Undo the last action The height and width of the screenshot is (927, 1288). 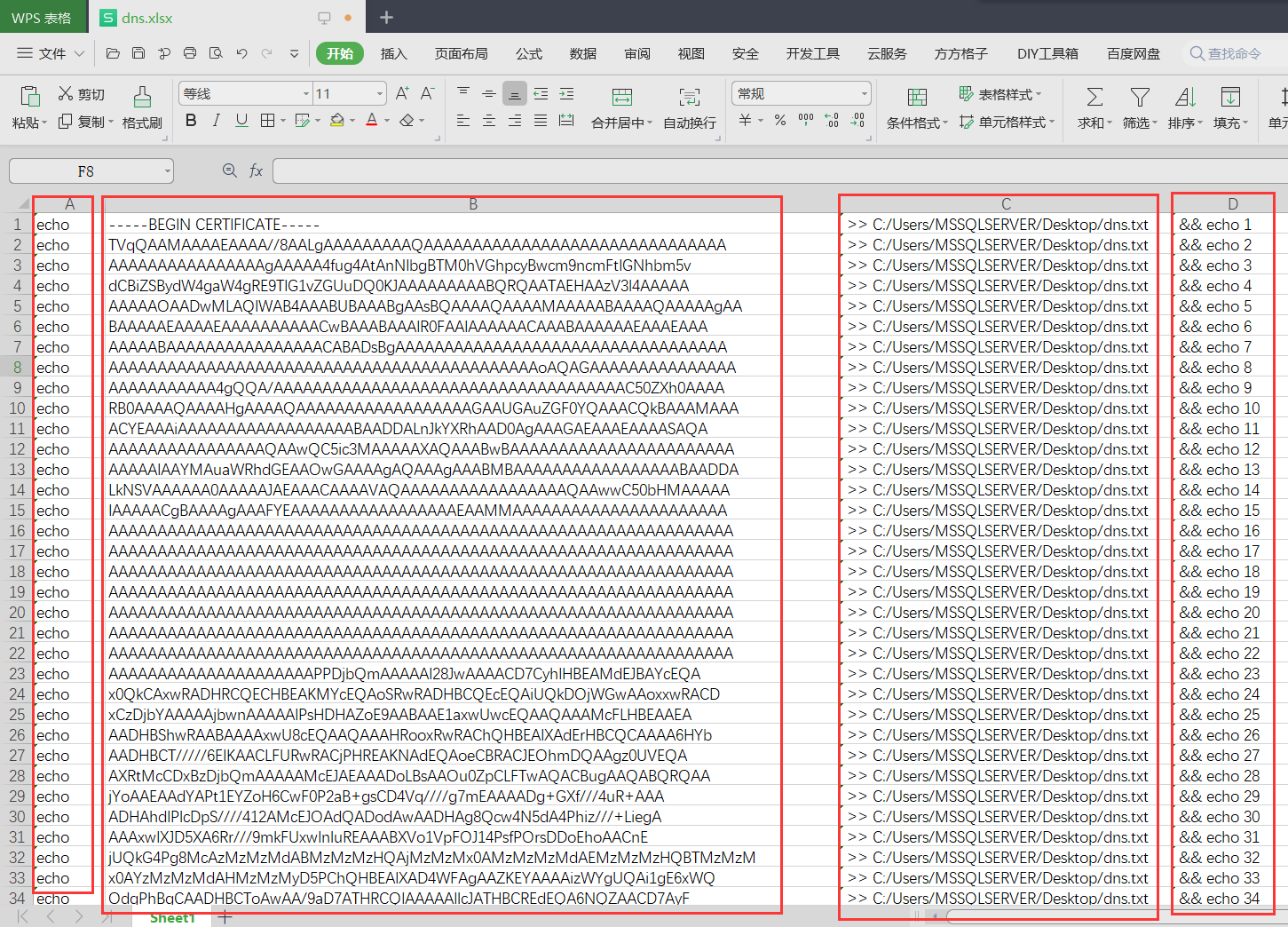coord(241,53)
